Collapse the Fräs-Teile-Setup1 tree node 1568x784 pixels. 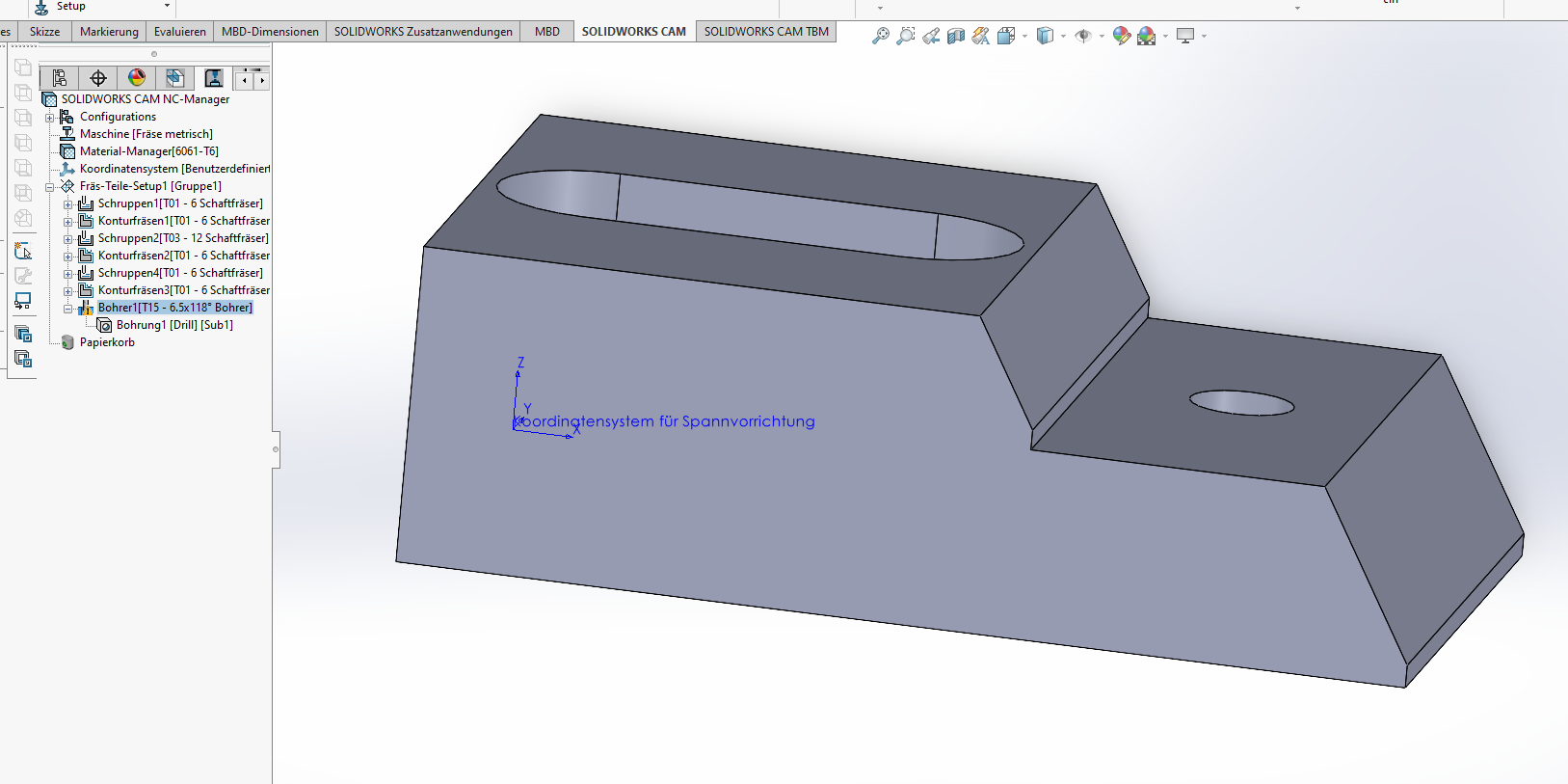pyautogui.click(x=50, y=187)
